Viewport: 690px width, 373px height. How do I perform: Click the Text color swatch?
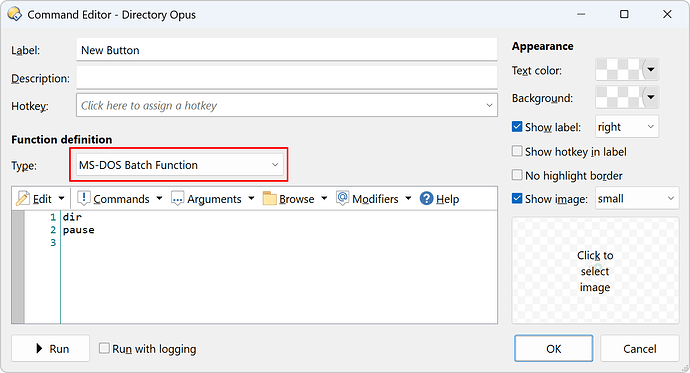619,69
